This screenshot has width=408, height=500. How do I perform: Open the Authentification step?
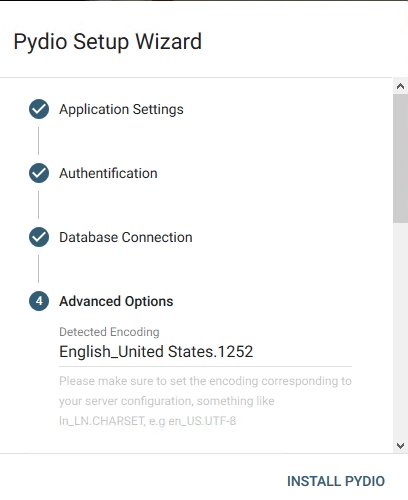[x=108, y=173]
